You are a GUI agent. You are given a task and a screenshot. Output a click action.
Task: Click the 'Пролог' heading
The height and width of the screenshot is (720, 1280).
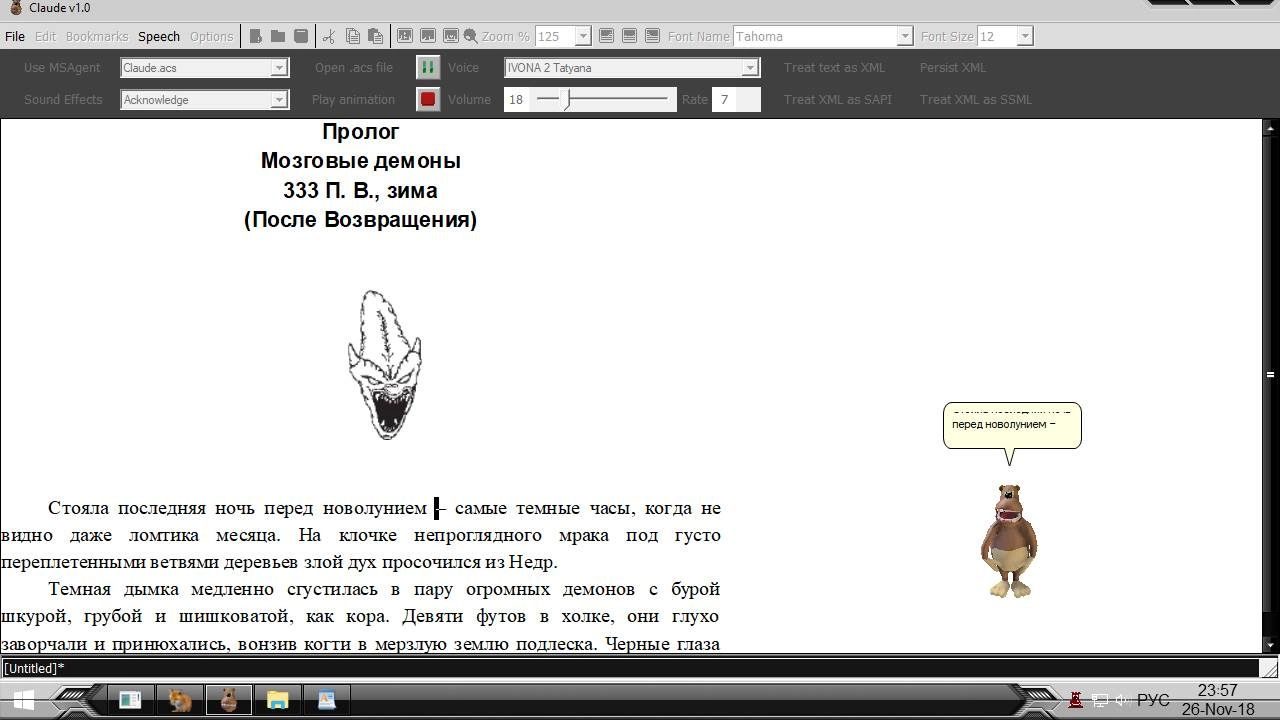tap(360, 131)
